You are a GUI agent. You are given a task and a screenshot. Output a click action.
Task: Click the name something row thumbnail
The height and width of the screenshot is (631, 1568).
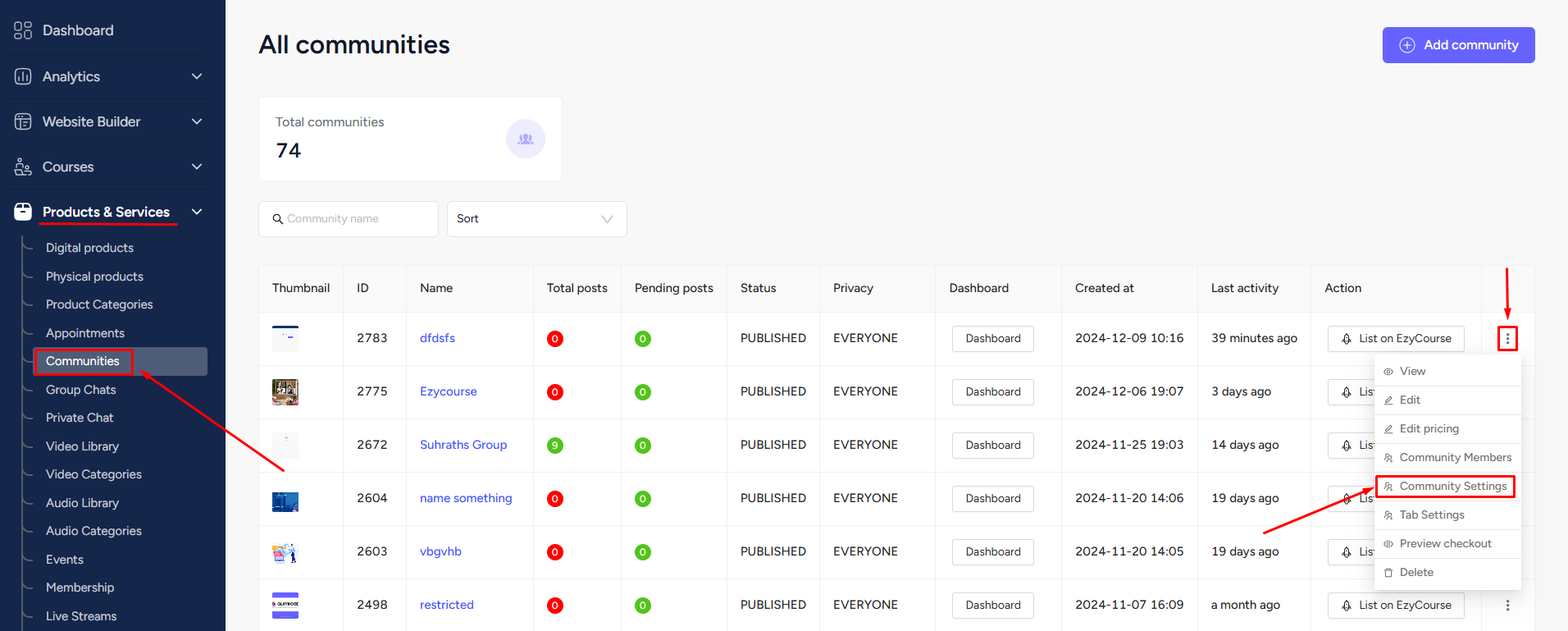[x=285, y=501]
